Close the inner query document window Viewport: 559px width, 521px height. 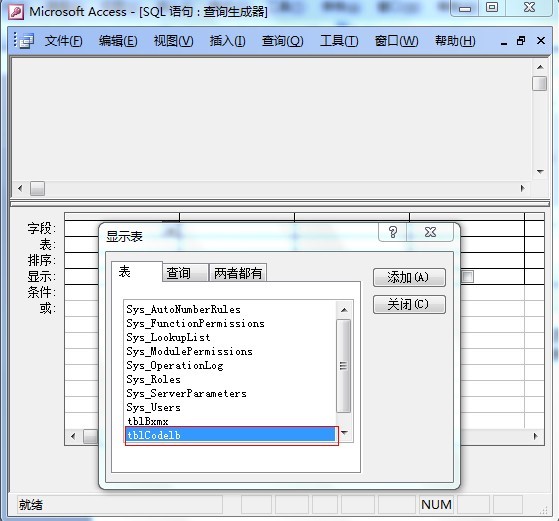coord(540,41)
